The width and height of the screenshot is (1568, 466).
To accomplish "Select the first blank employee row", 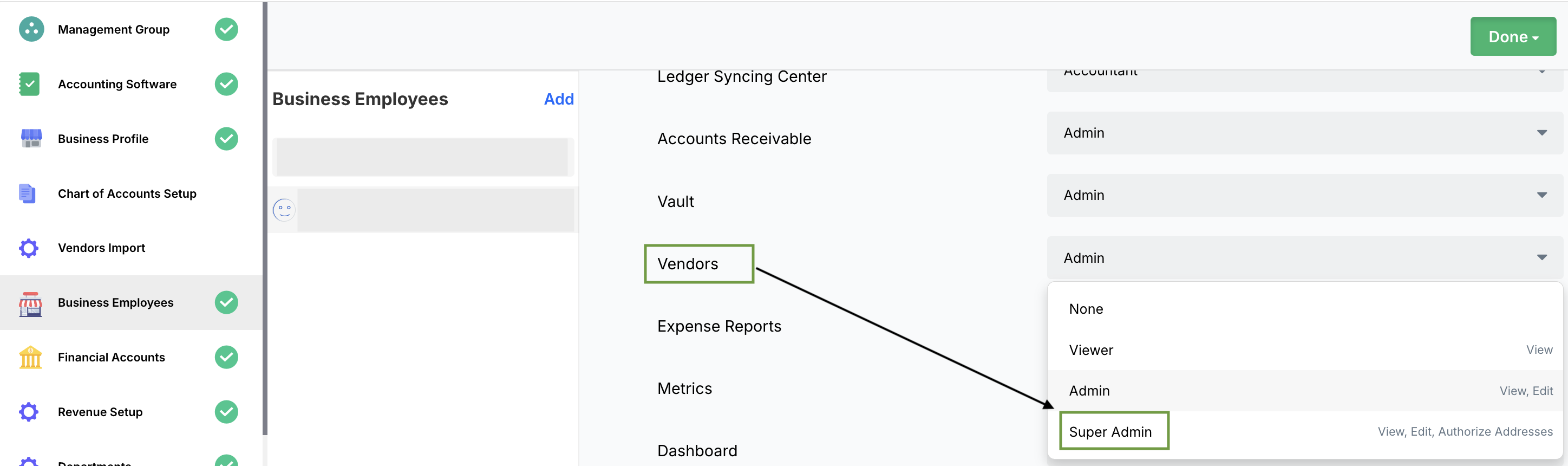I will pyautogui.click(x=422, y=157).
